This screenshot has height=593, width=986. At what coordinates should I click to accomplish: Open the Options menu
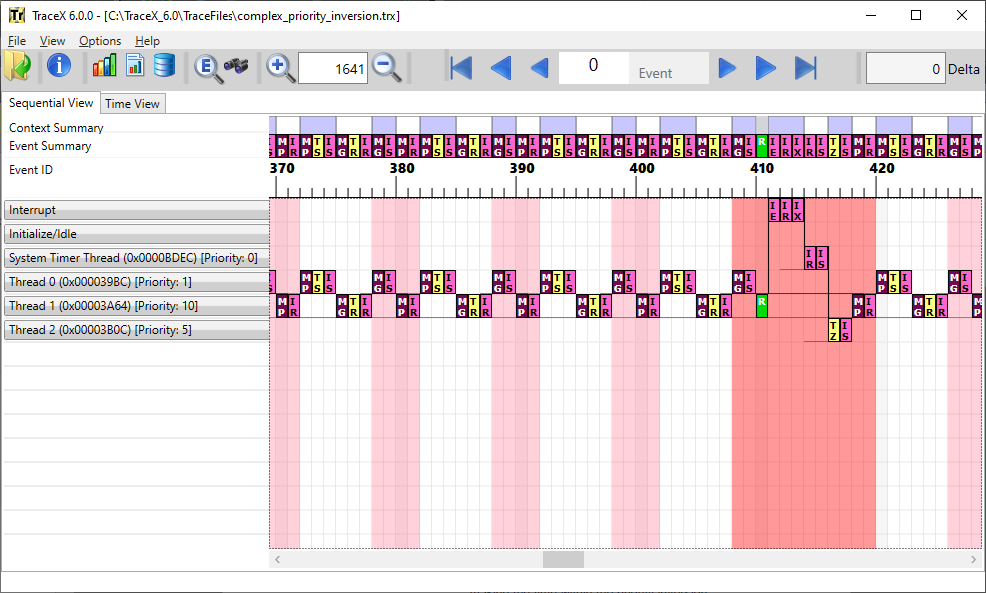click(x=100, y=41)
